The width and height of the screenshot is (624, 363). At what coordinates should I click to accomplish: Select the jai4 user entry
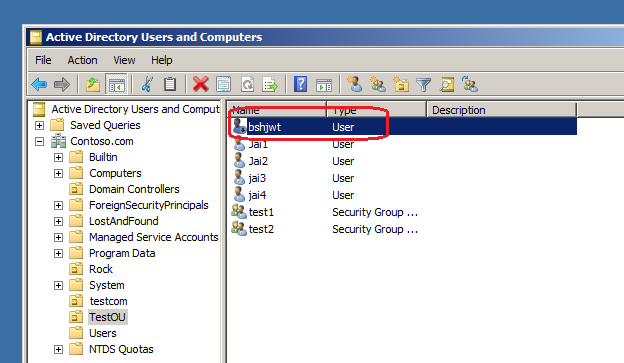coord(257,195)
